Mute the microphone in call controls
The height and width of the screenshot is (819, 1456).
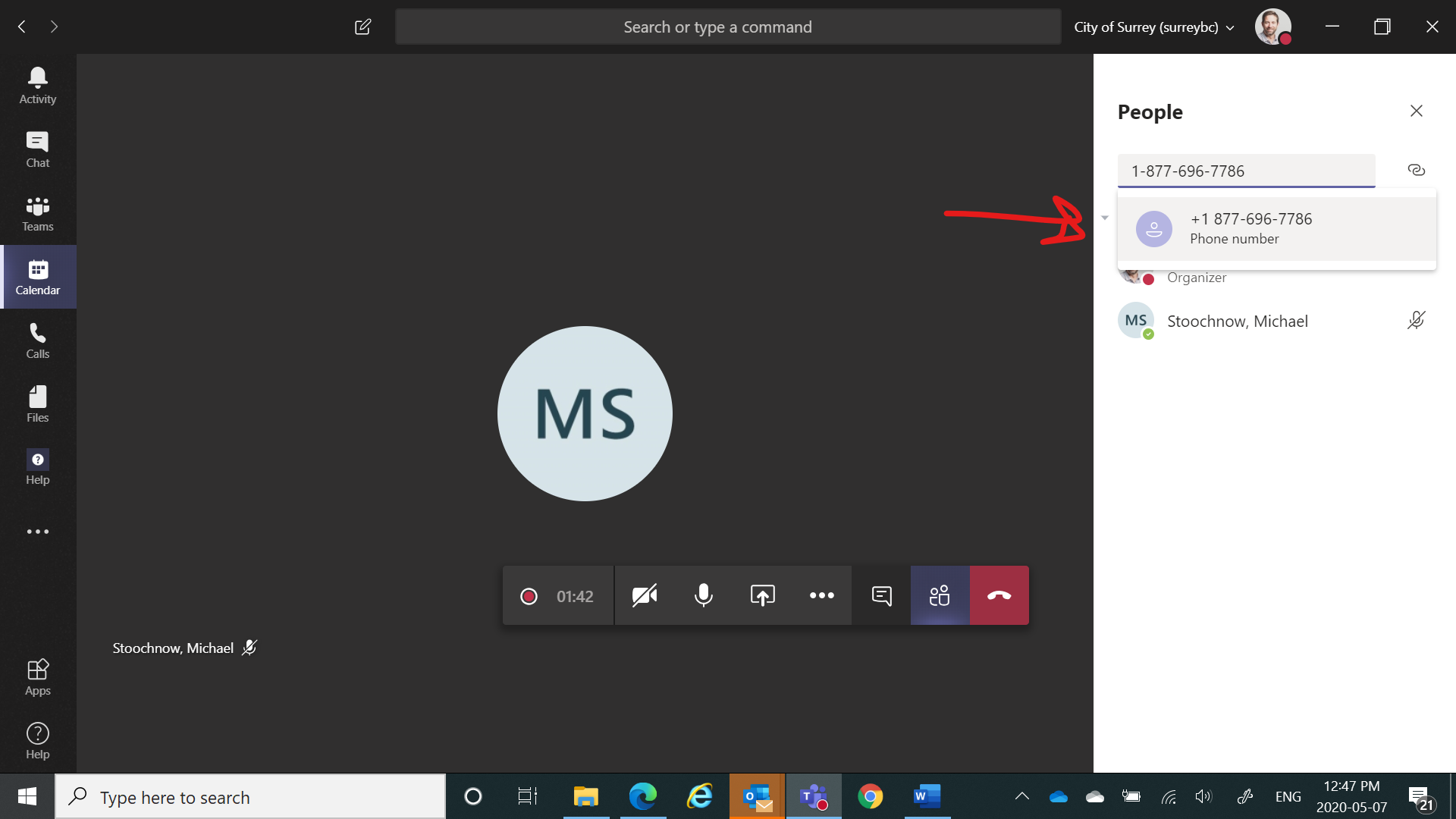[x=704, y=596]
